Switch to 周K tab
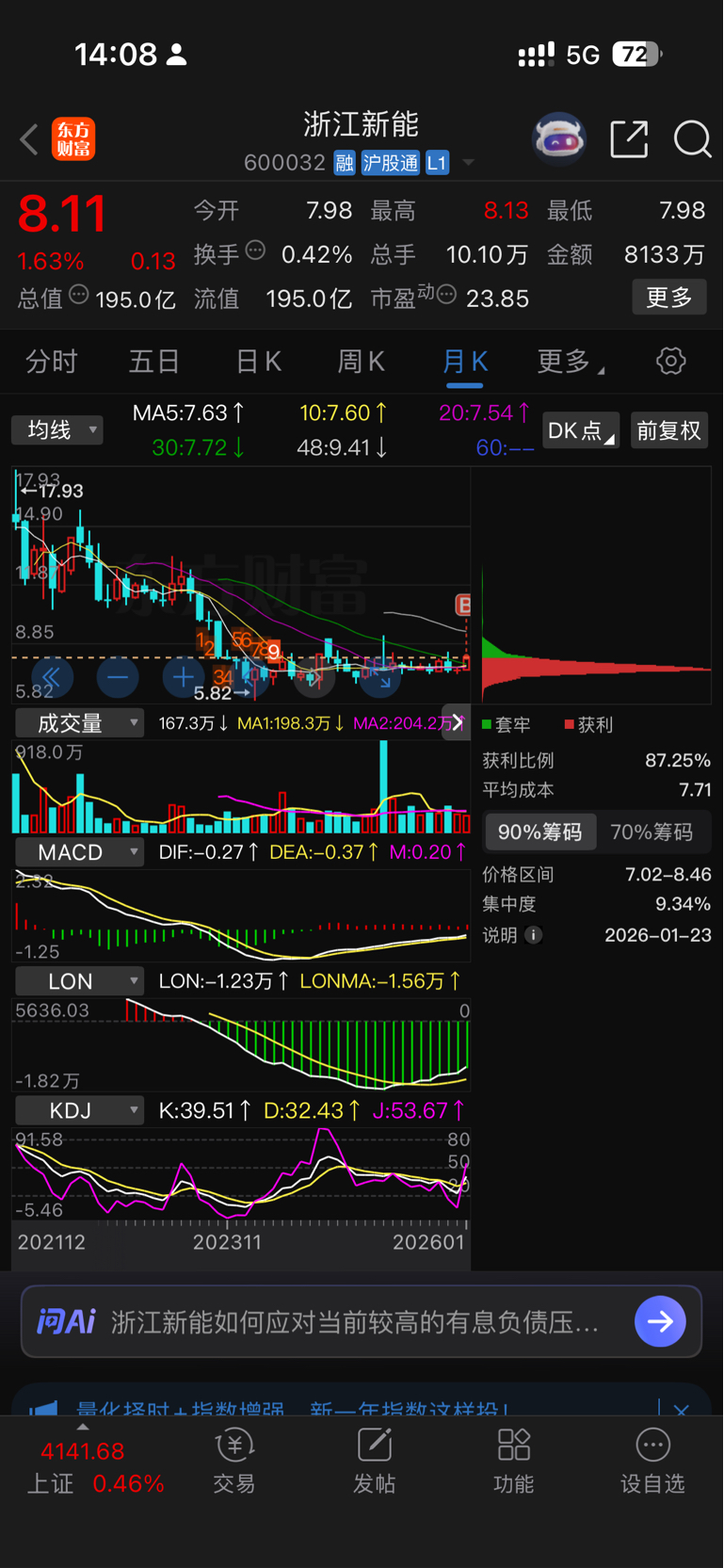 [x=362, y=362]
